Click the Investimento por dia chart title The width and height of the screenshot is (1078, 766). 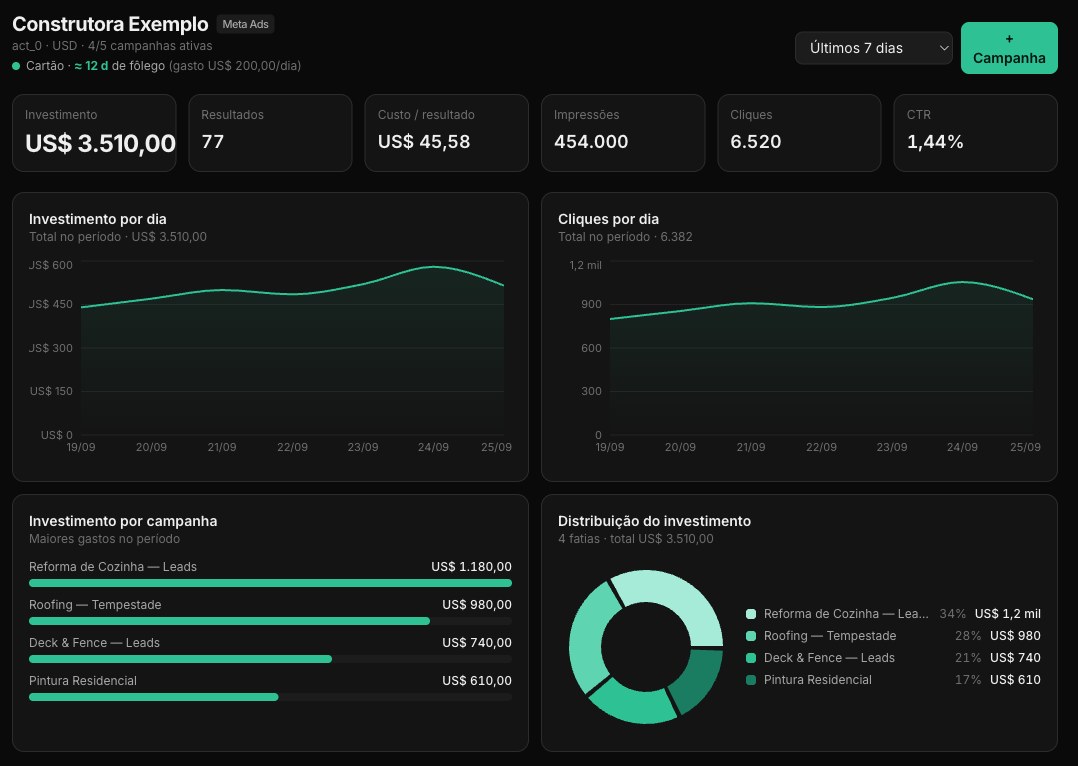coord(98,219)
